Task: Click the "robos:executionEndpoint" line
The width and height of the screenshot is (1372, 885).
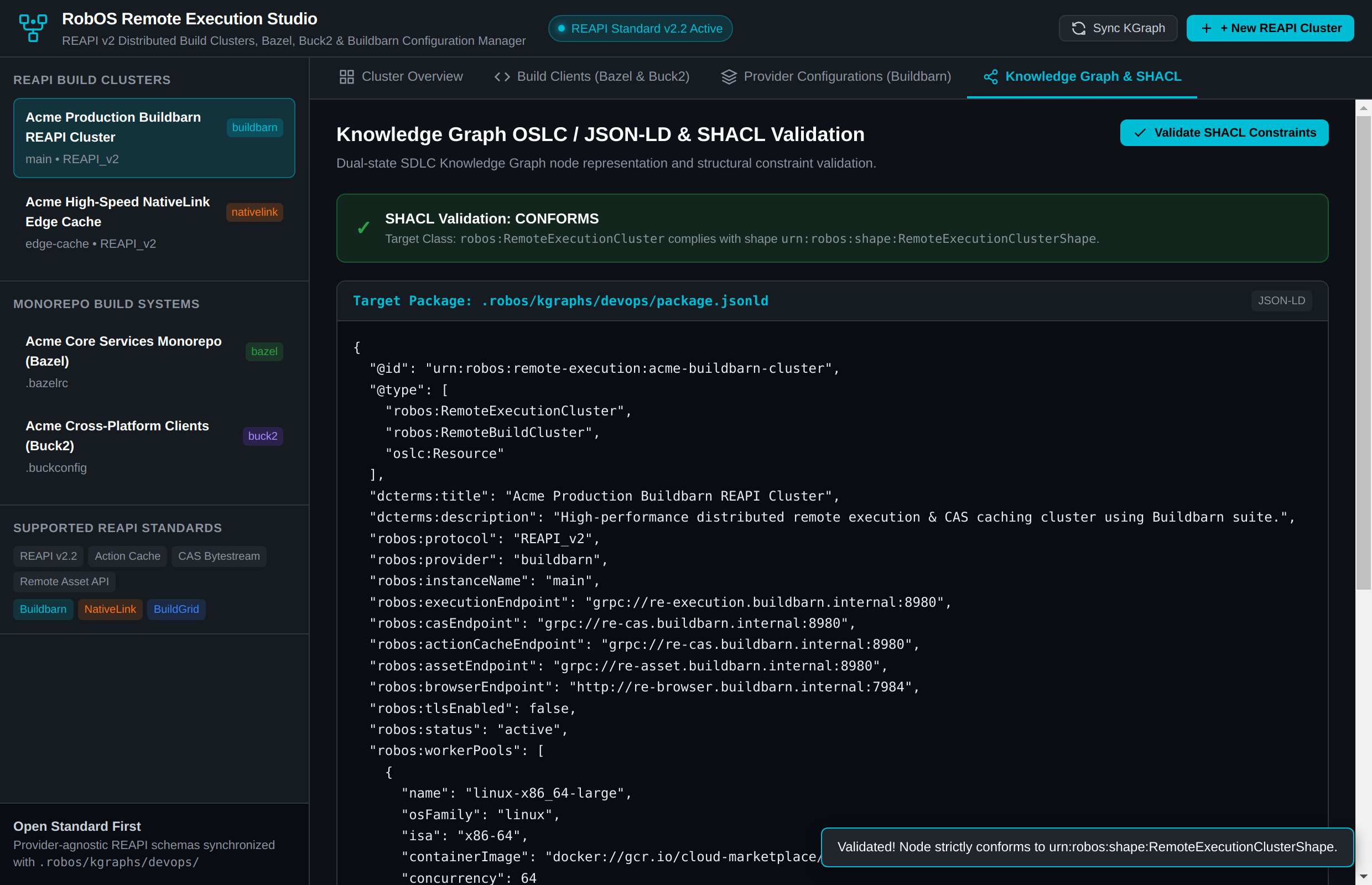Action: click(x=660, y=602)
